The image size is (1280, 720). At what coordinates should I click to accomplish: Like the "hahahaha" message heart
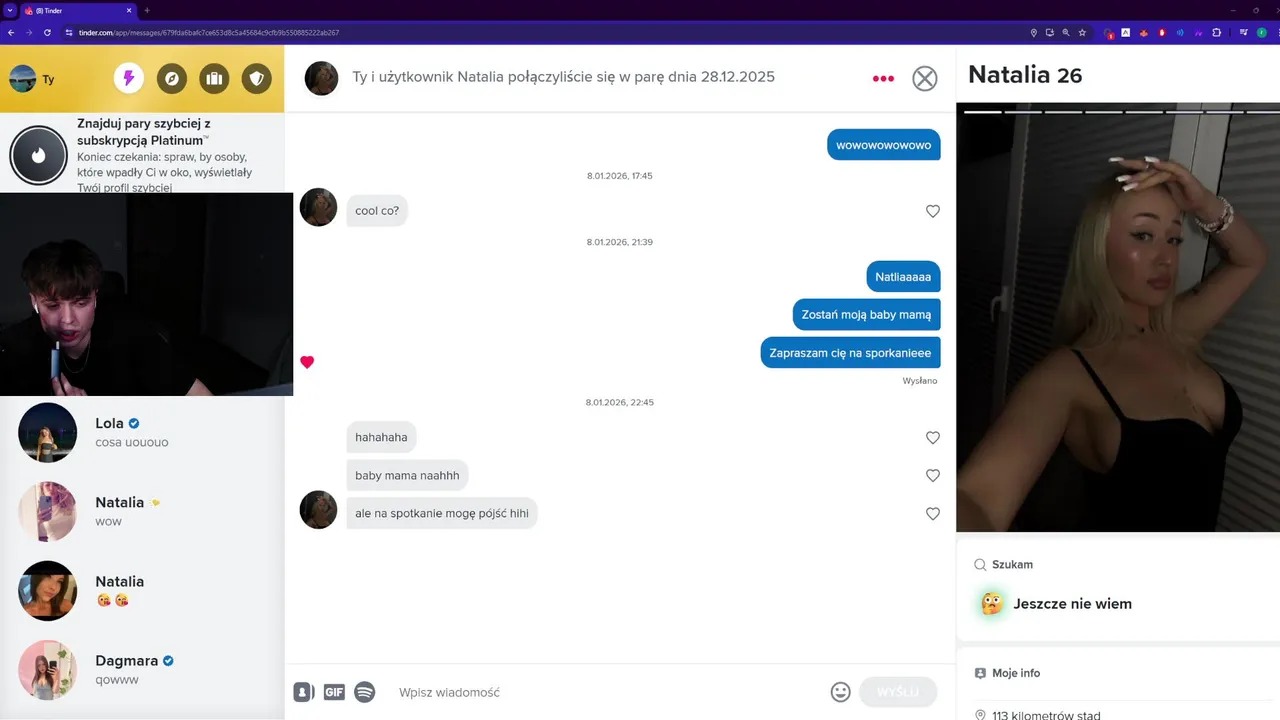[x=933, y=437]
